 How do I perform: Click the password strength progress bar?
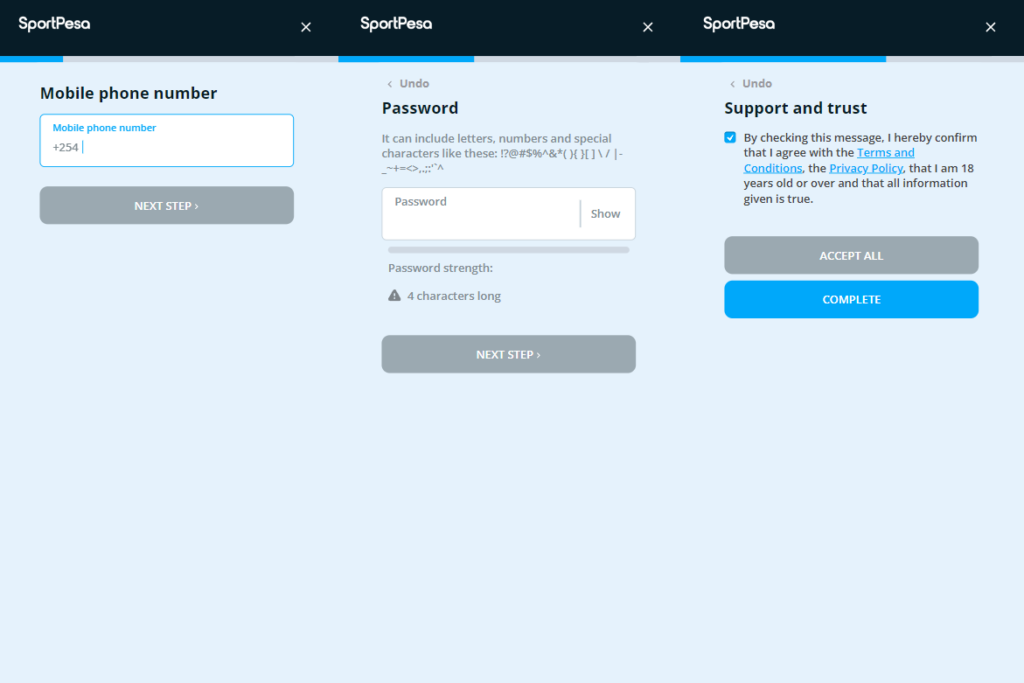(x=508, y=251)
